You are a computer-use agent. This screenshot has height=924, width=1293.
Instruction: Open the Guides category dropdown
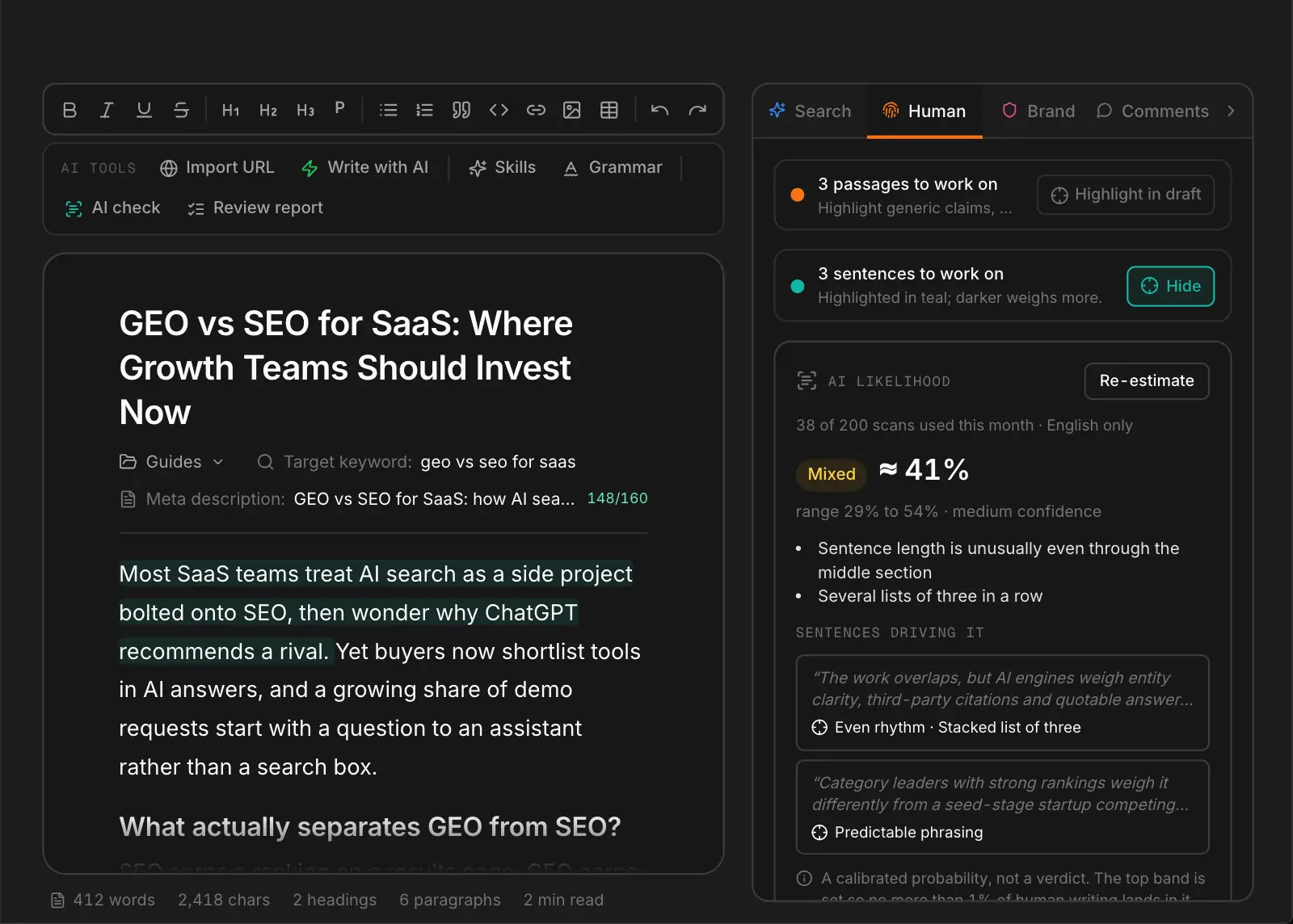point(172,462)
